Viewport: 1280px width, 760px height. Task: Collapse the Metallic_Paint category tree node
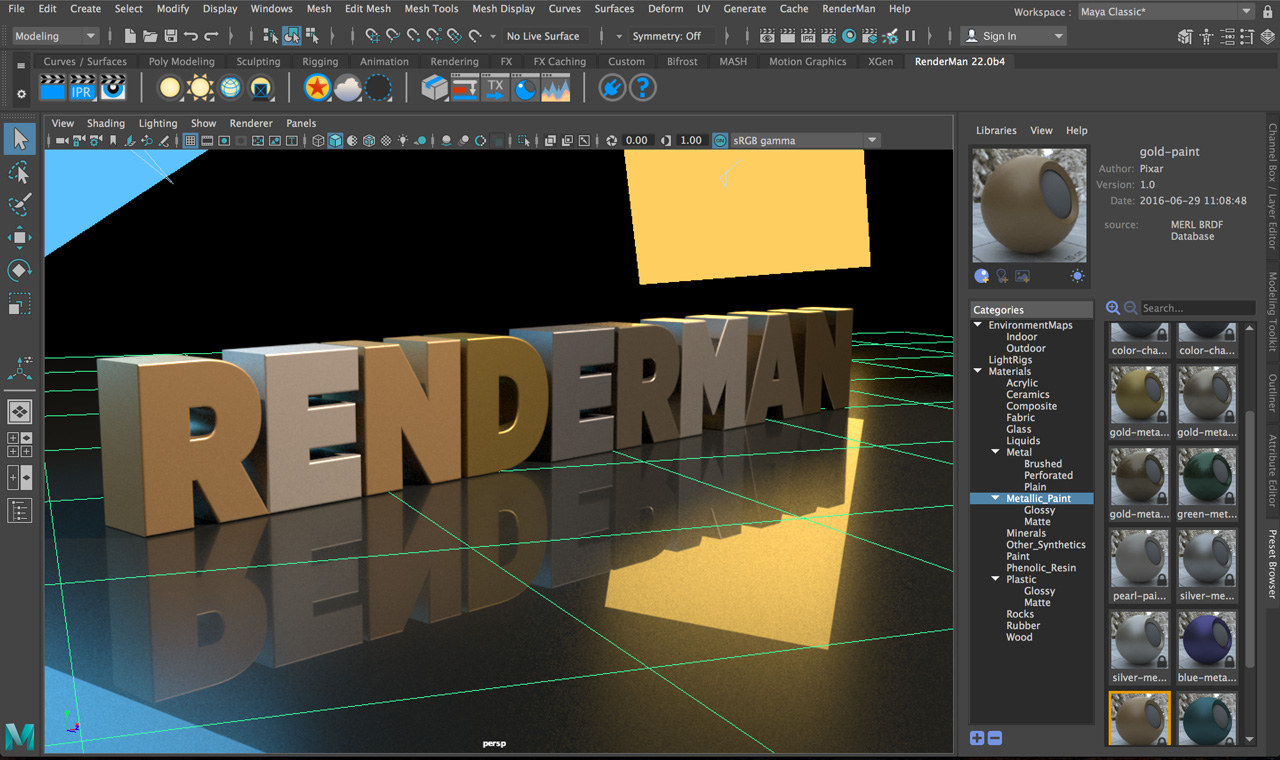996,498
